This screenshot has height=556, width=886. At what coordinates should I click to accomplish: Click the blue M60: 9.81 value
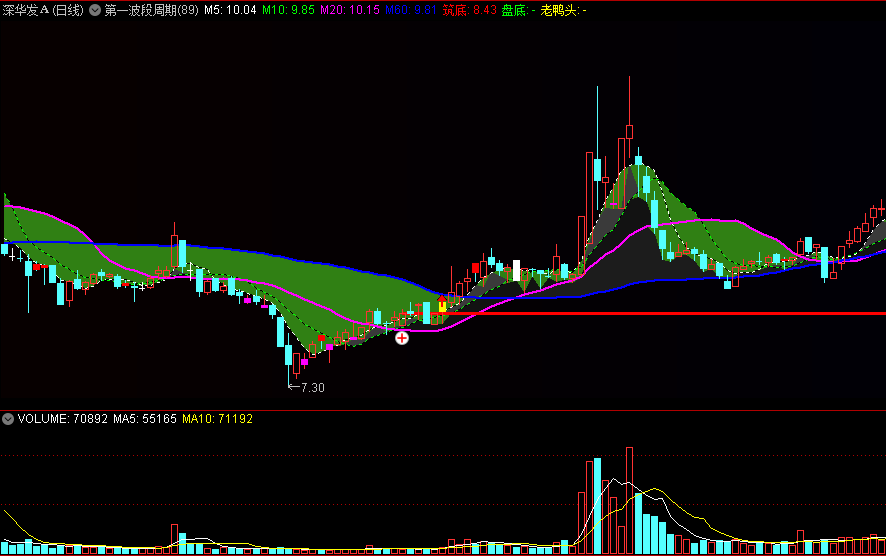(411, 10)
